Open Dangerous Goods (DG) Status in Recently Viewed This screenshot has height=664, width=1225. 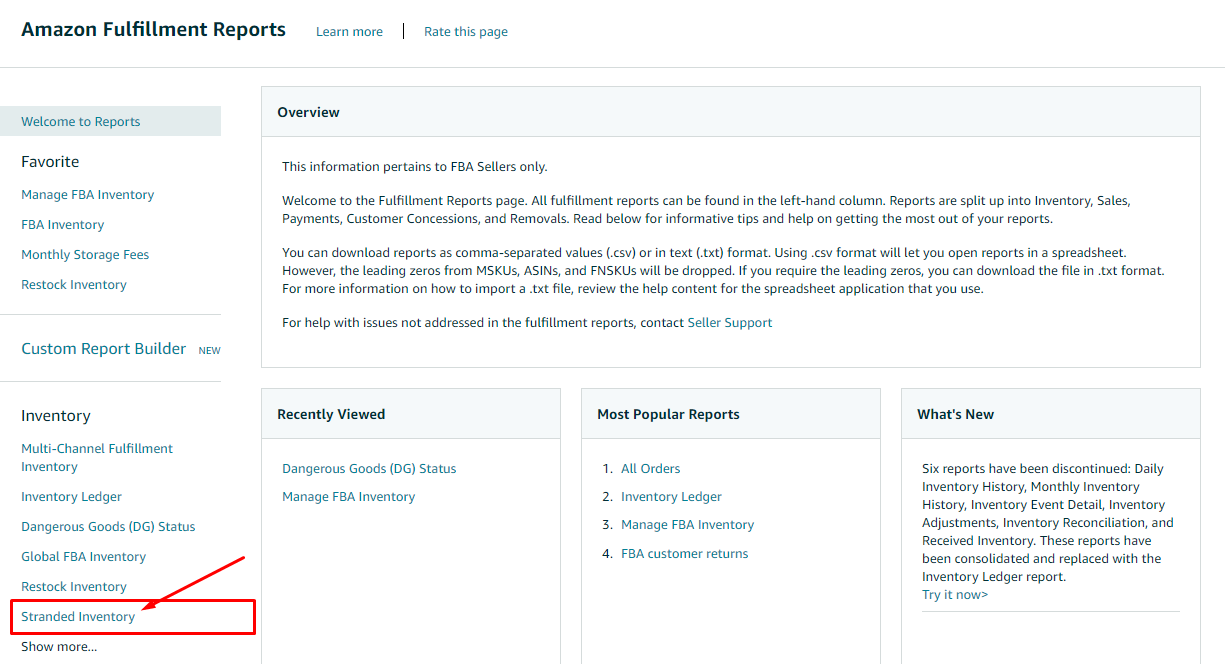369,469
